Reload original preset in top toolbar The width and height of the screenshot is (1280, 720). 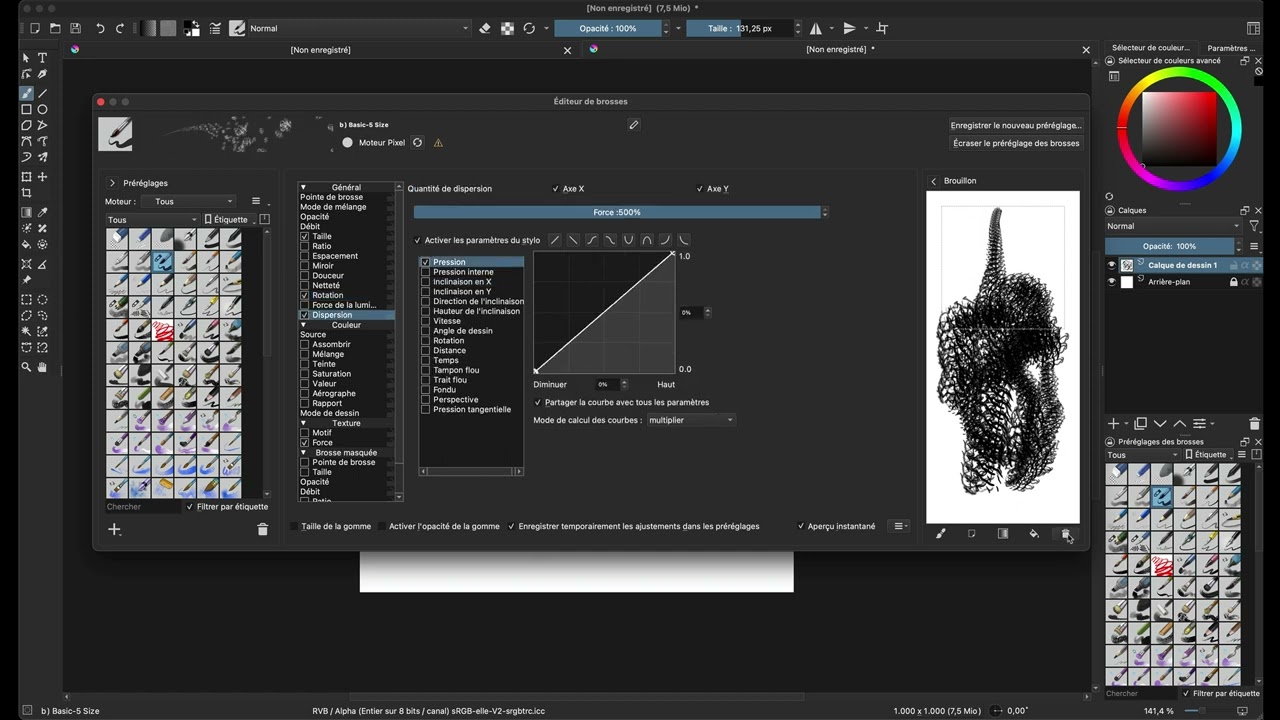click(529, 28)
